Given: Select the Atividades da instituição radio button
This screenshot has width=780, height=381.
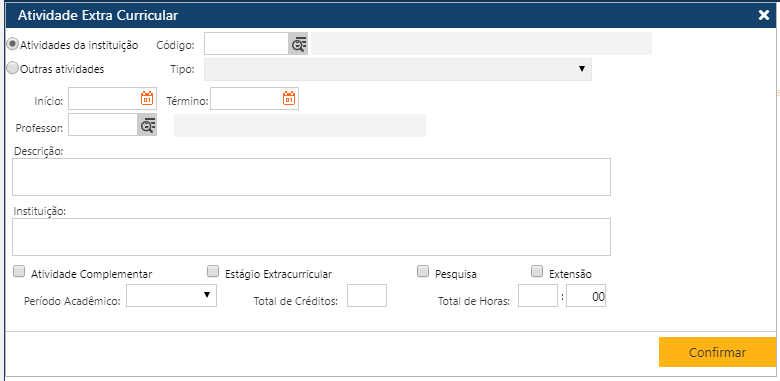Looking at the screenshot, I should tap(12, 44).
